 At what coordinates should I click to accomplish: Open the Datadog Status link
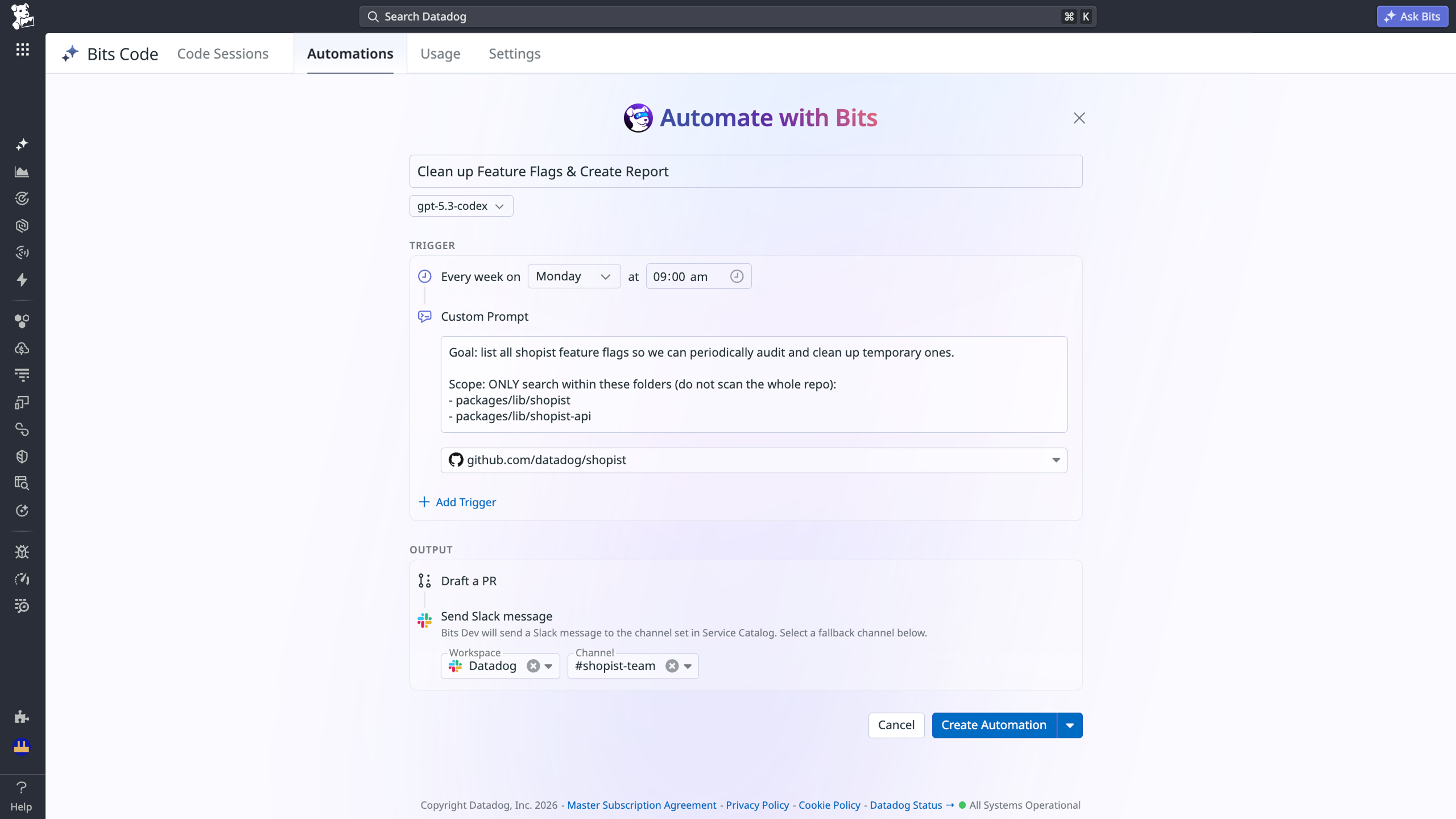[912, 805]
